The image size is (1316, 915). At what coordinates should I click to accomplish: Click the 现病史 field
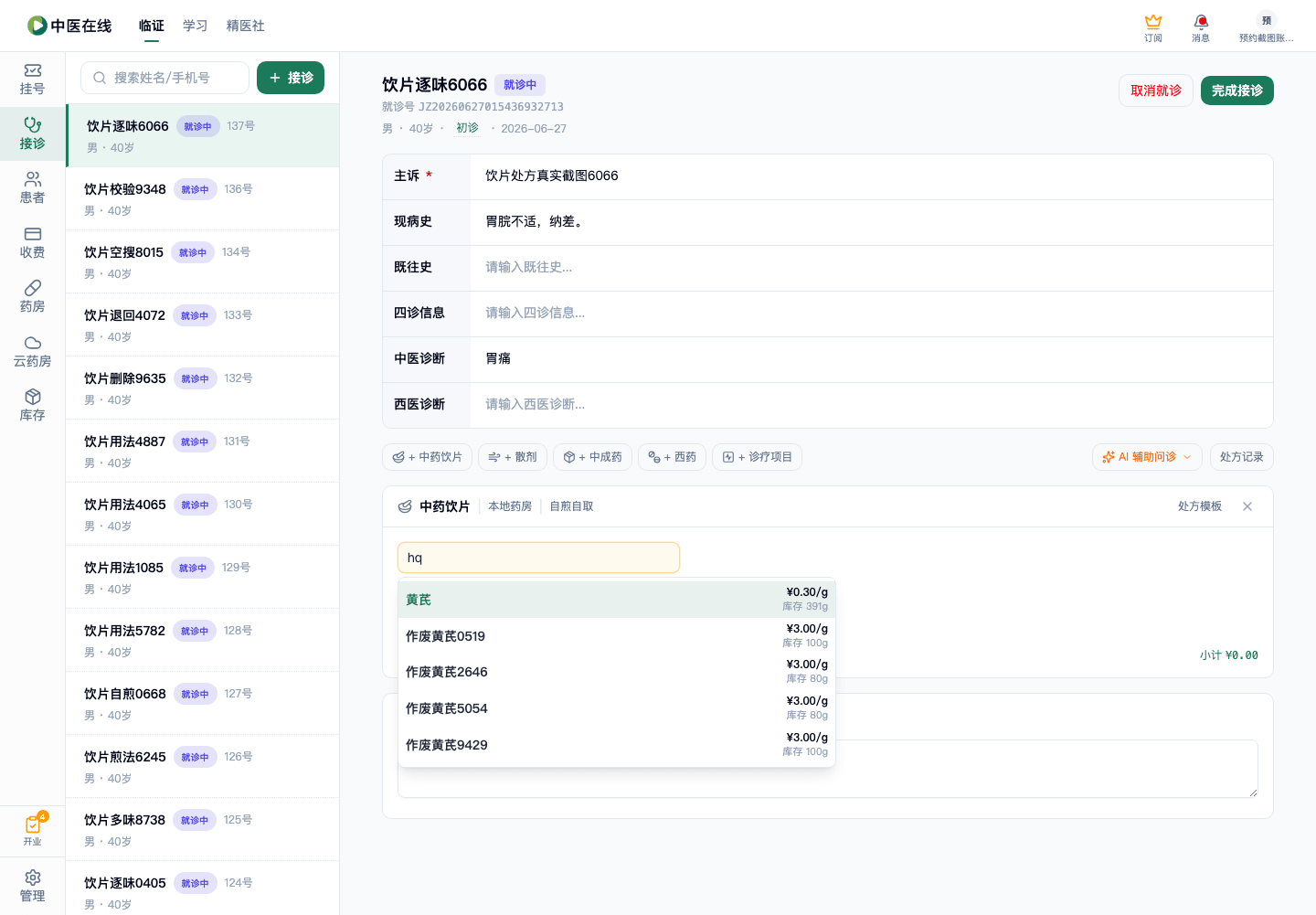pos(872,222)
